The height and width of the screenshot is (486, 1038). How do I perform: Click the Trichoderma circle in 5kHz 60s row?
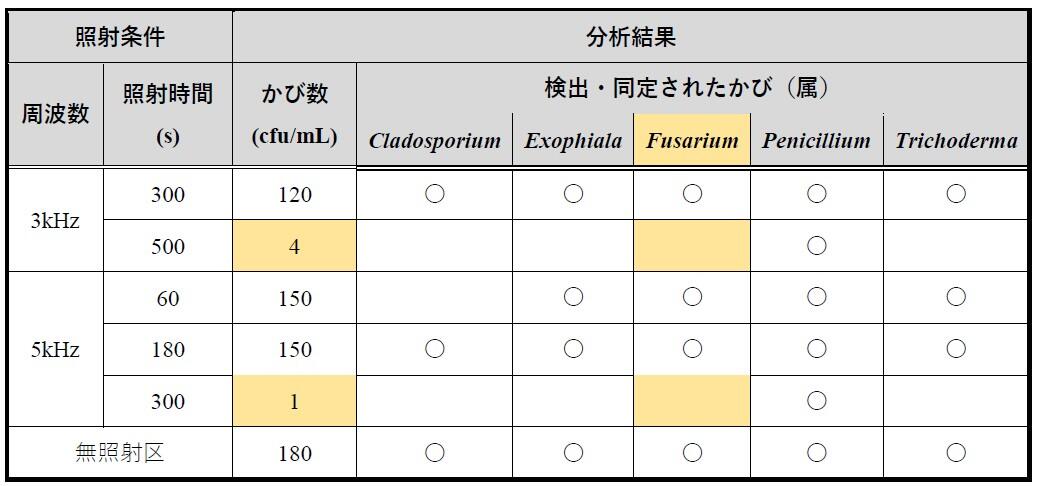pos(956,298)
